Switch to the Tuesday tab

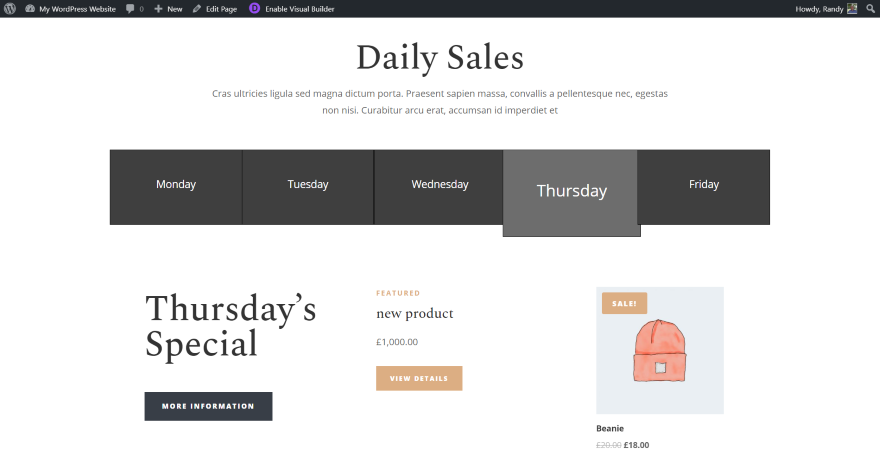pyautogui.click(x=308, y=185)
